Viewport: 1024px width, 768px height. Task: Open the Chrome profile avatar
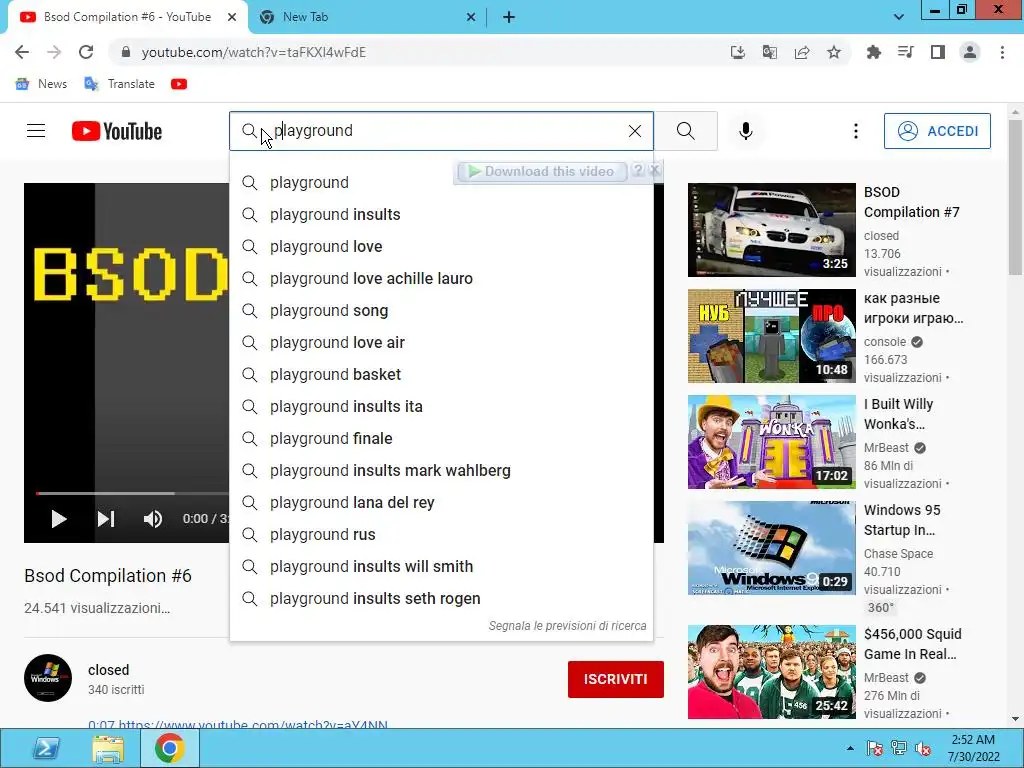[x=970, y=52]
